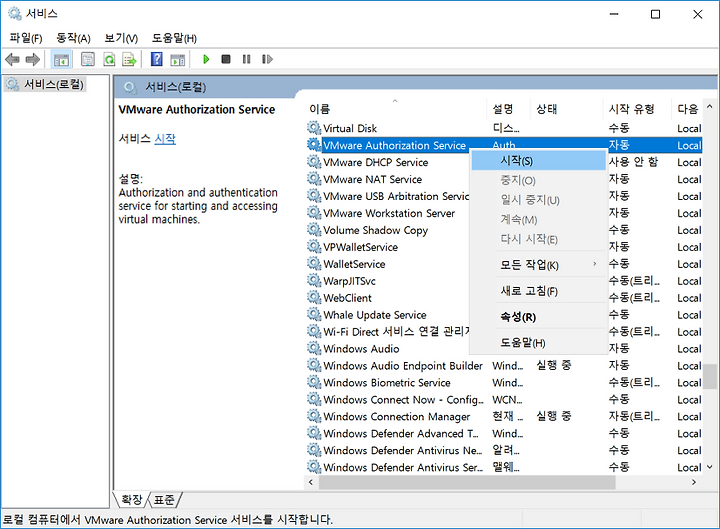
Task: Click the Forward arrow toolbar icon
Action: coord(33,59)
